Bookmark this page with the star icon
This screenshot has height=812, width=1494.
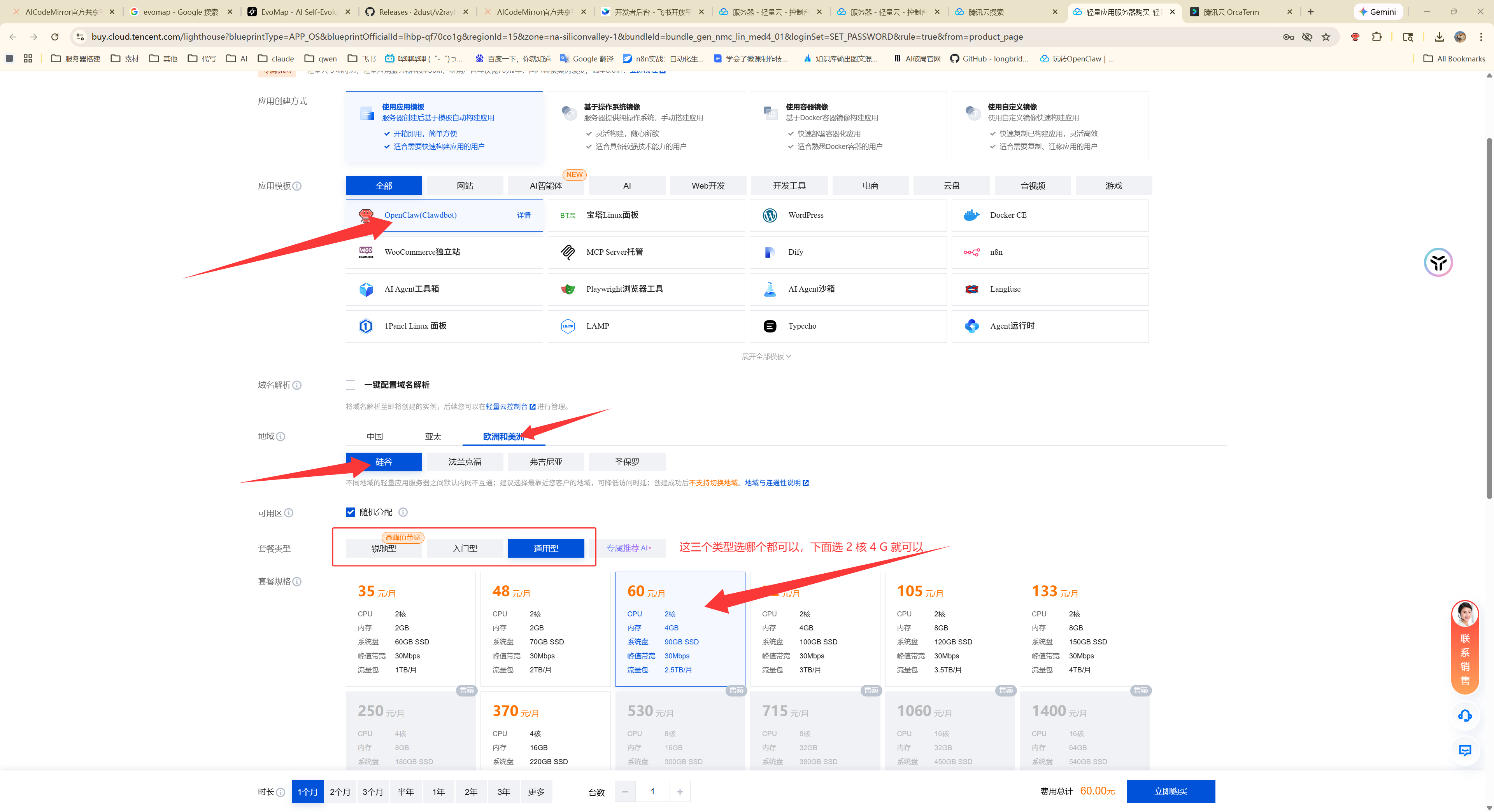coord(1326,37)
